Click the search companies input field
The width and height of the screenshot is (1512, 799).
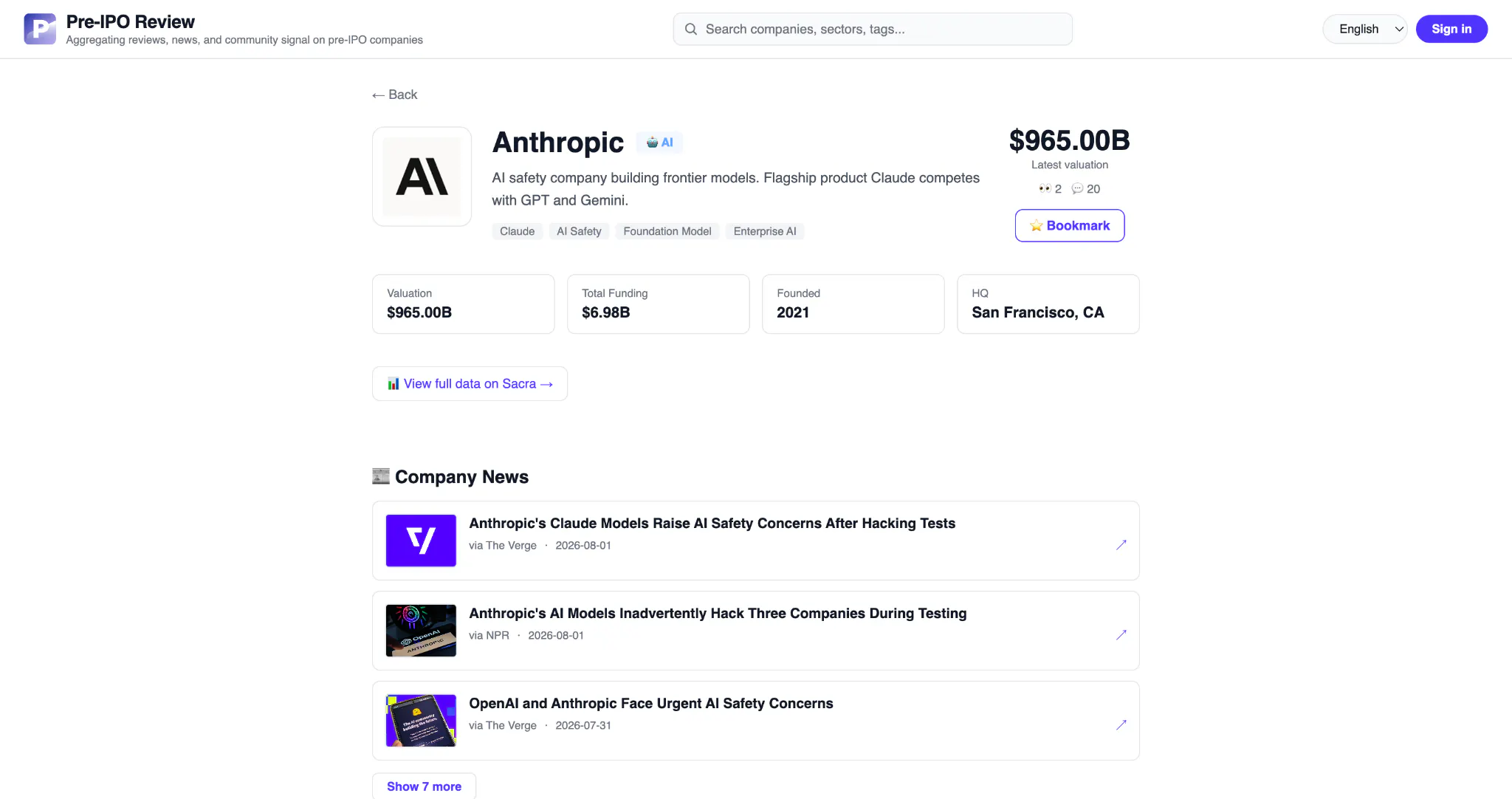(x=873, y=29)
